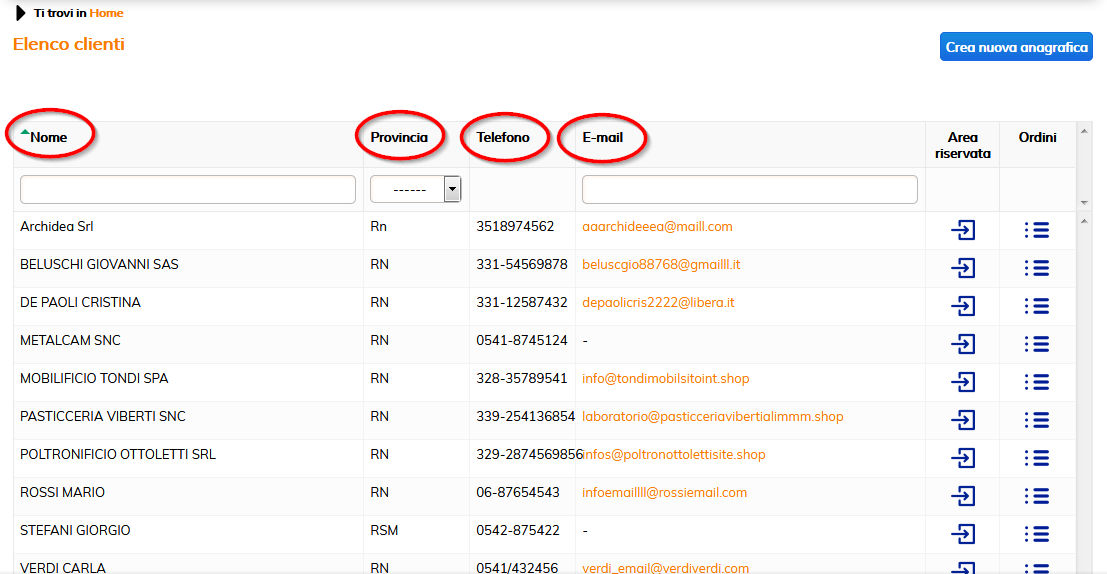The image size is (1107, 574).
Task: Sort the table by Nome column
Action: click(49, 137)
